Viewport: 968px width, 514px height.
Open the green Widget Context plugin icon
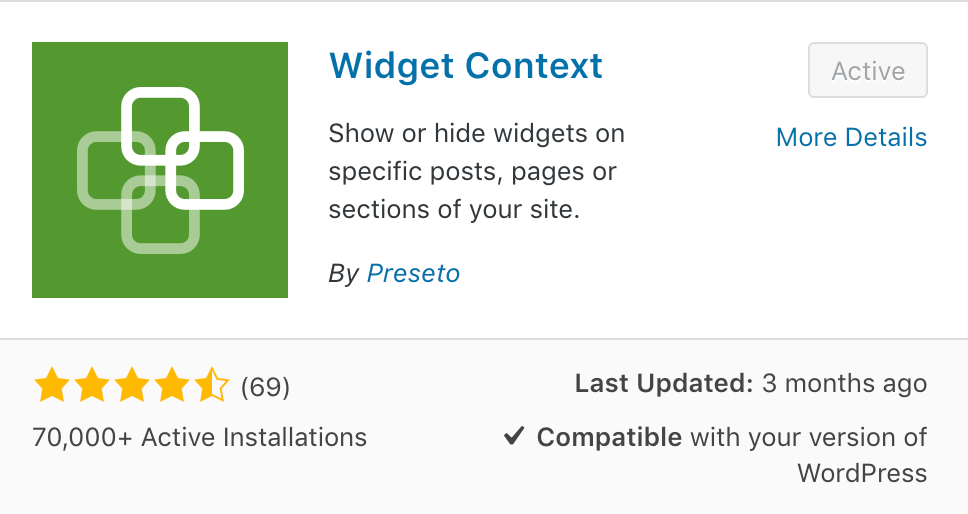click(x=160, y=170)
